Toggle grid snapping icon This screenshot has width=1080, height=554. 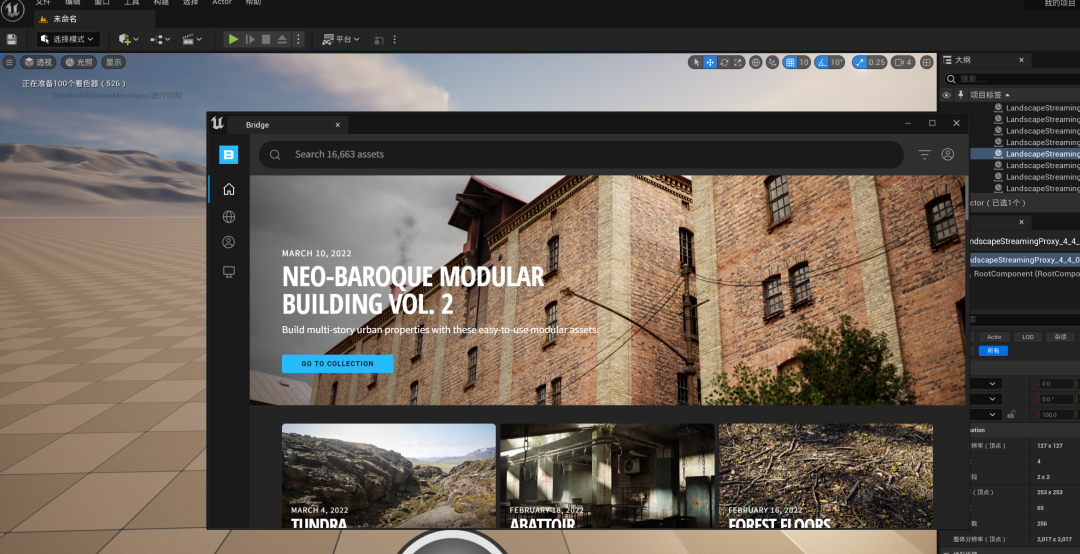click(x=790, y=62)
